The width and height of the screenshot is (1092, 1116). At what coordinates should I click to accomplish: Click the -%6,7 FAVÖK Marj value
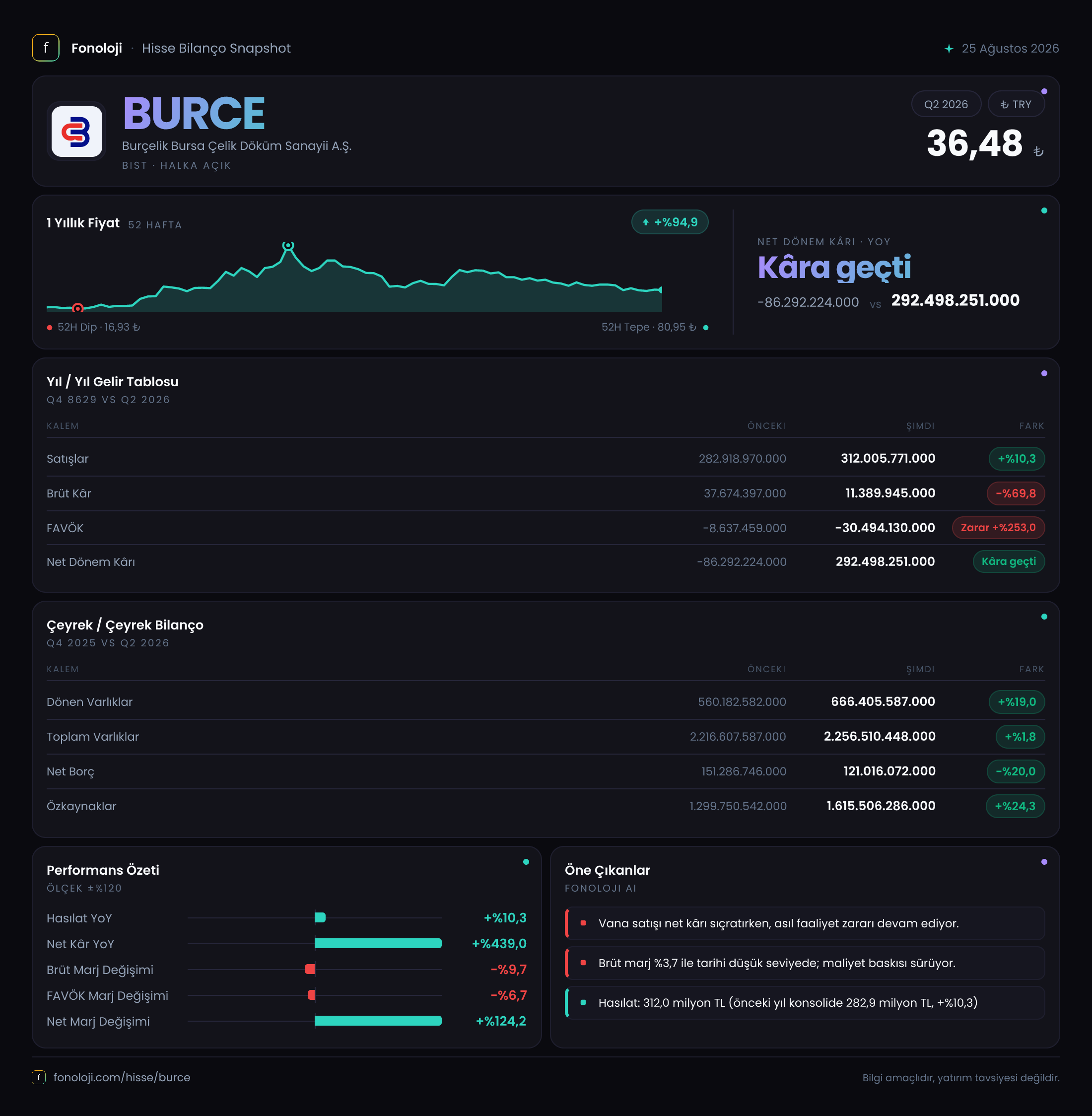(508, 995)
